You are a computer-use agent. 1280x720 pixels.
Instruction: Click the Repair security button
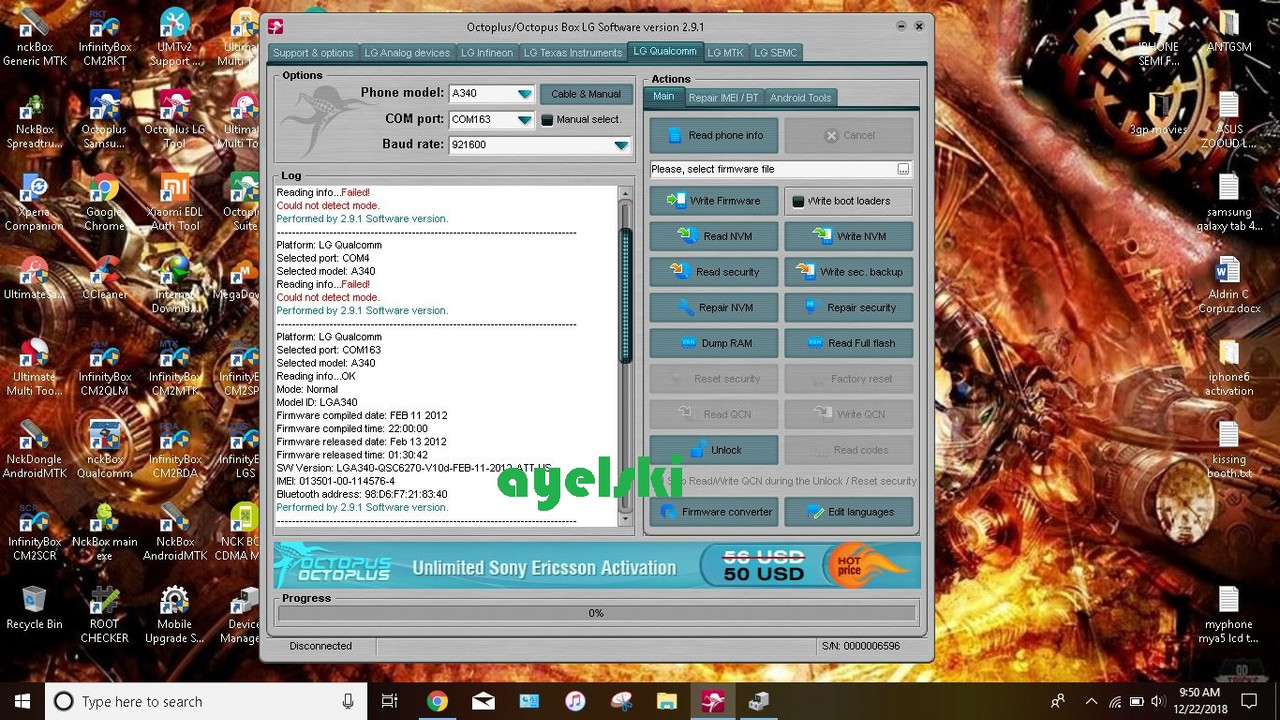[x=848, y=308]
